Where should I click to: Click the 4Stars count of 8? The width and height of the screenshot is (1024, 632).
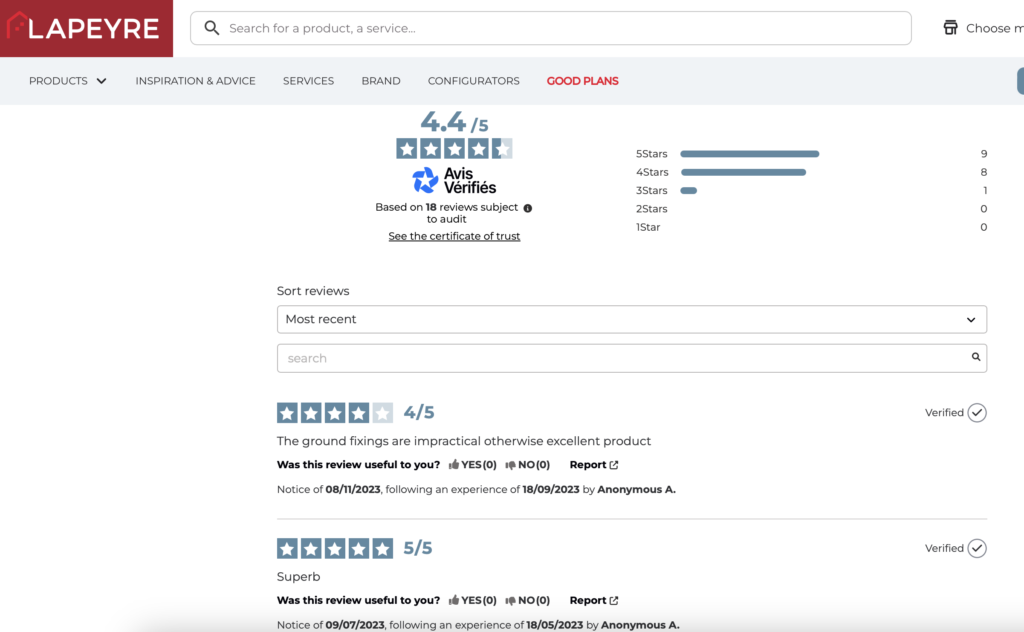pyautogui.click(x=984, y=172)
